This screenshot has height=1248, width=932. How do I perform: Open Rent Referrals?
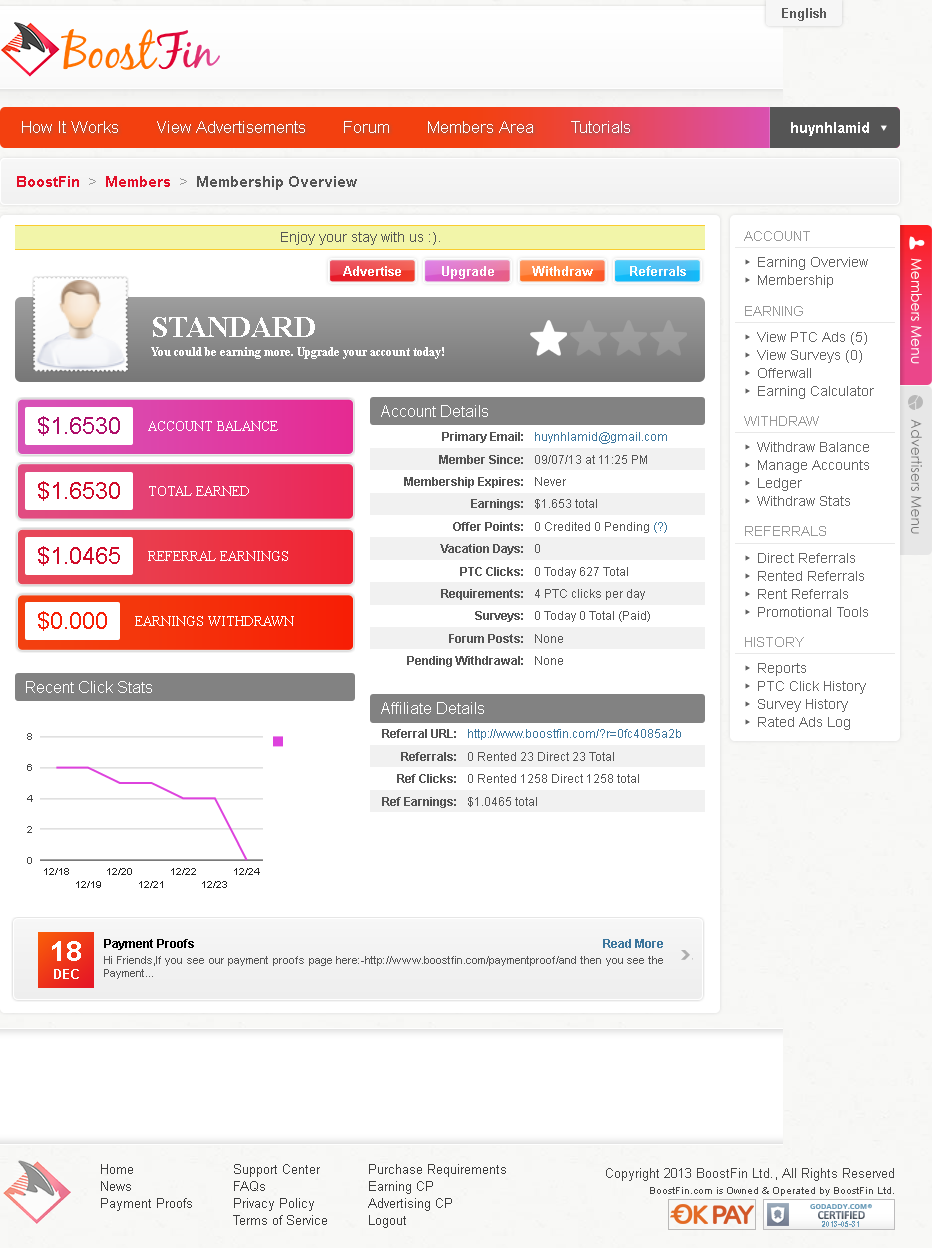pyautogui.click(x=802, y=594)
